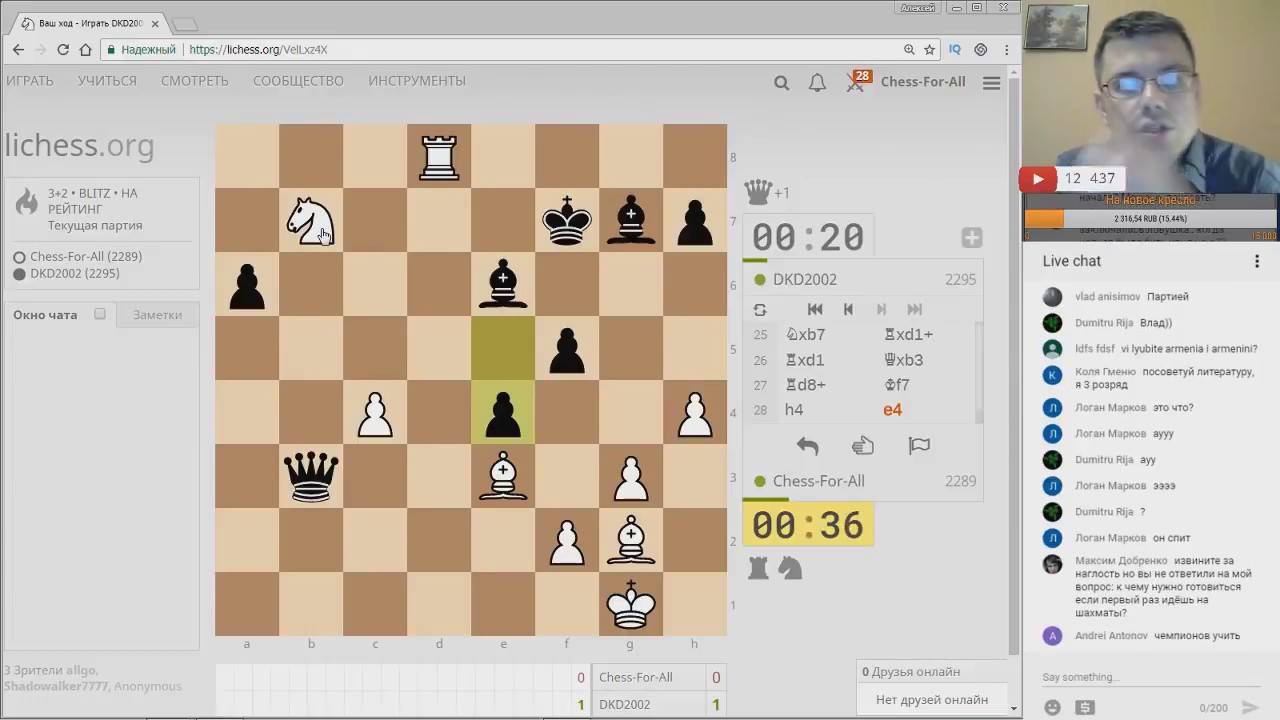
Task: Open the СМОТРЕТЬ menu
Action: (x=195, y=81)
